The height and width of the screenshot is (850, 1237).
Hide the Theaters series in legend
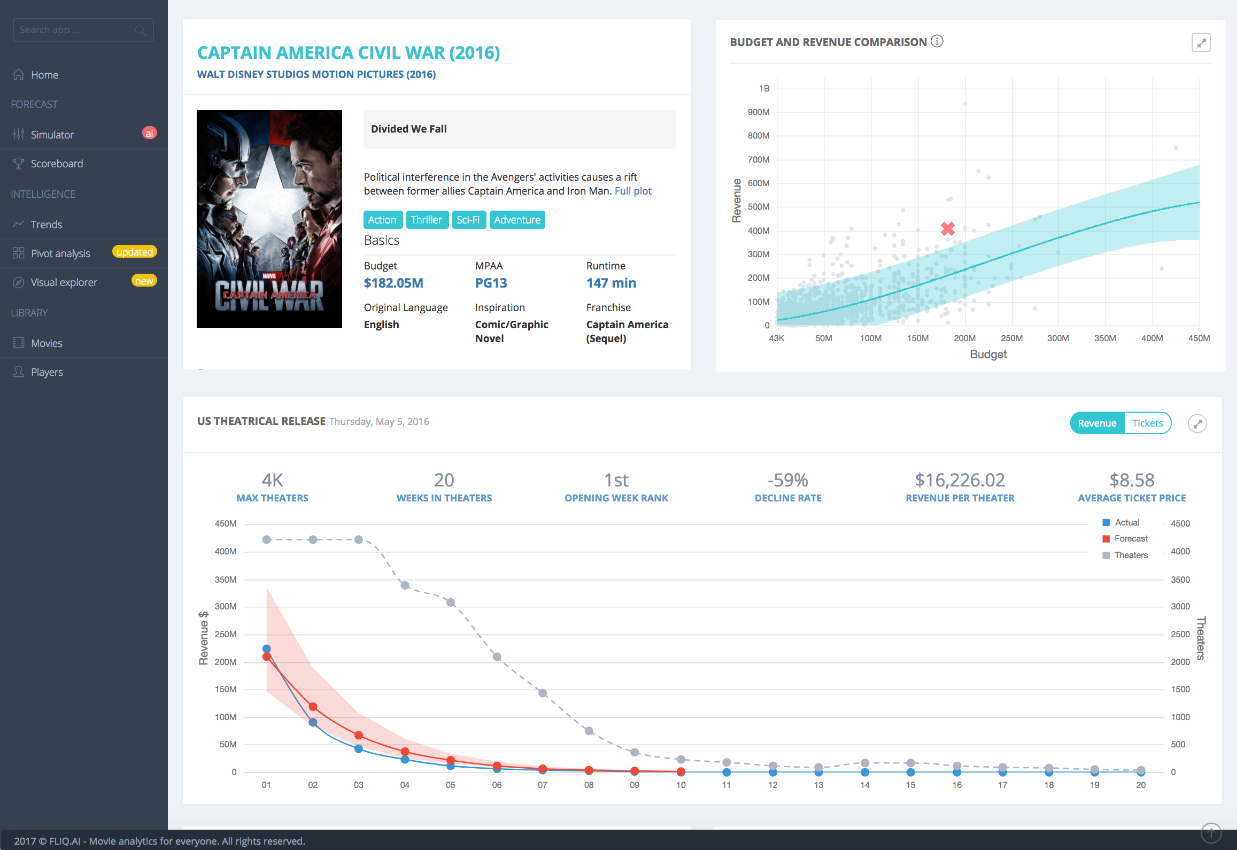1124,555
